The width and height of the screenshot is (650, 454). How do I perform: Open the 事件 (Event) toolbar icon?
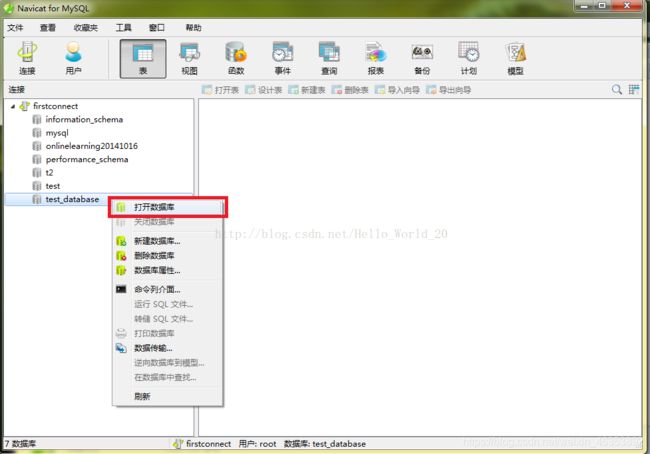pyautogui.click(x=283, y=58)
